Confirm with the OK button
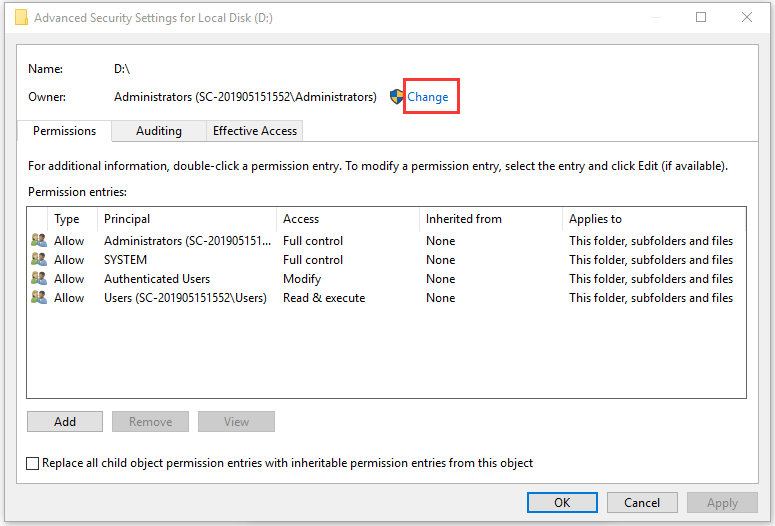Image resolution: width=775 pixels, height=526 pixels. click(x=562, y=503)
